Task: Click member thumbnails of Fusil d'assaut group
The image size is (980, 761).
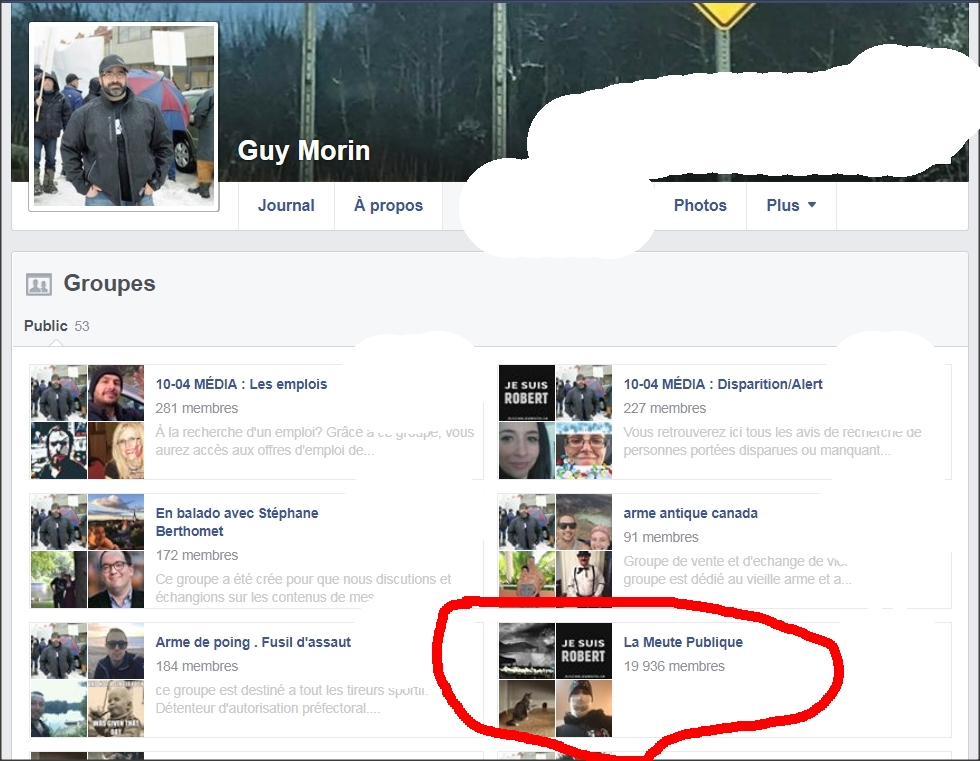Action: click(88, 680)
